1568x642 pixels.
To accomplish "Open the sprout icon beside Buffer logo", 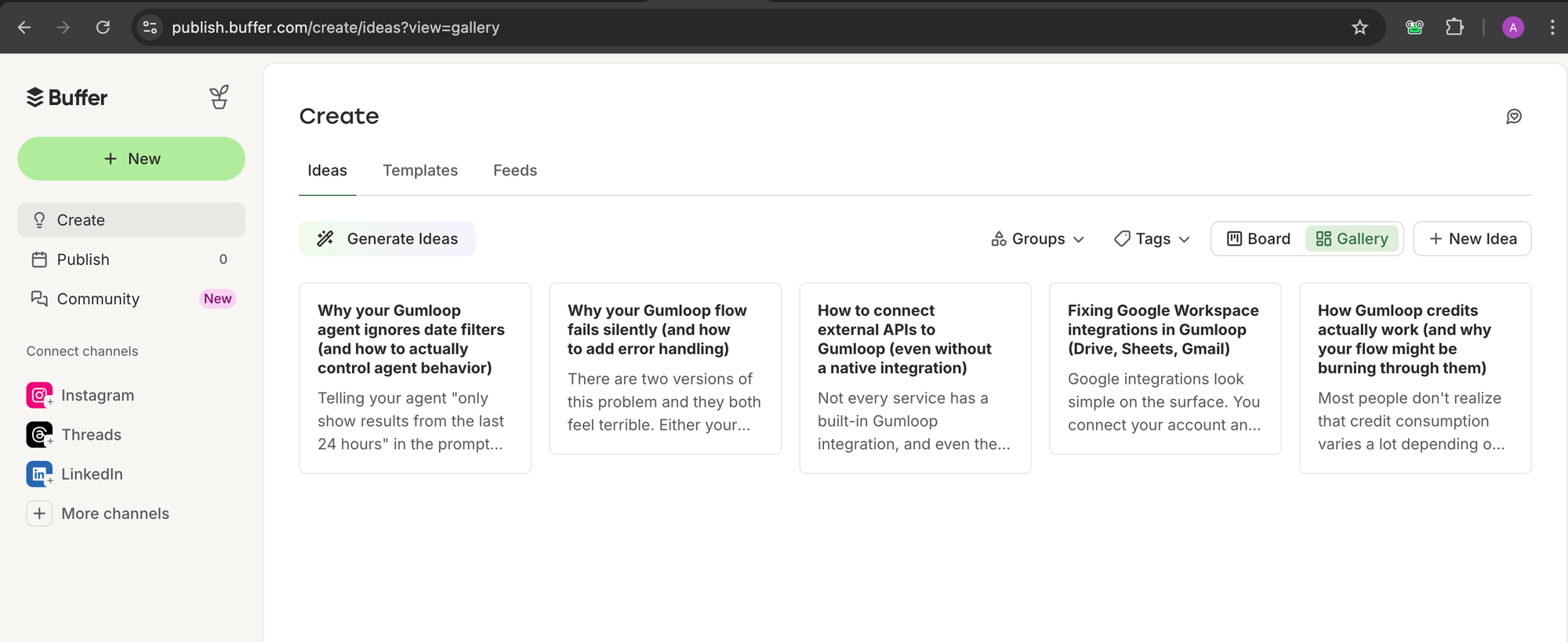I will tap(220, 97).
